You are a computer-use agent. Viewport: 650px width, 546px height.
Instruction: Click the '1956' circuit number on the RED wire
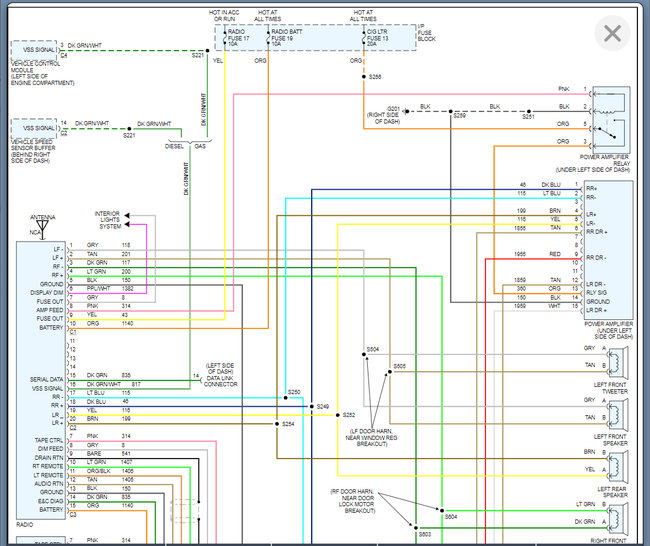click(x=520, y=254)
